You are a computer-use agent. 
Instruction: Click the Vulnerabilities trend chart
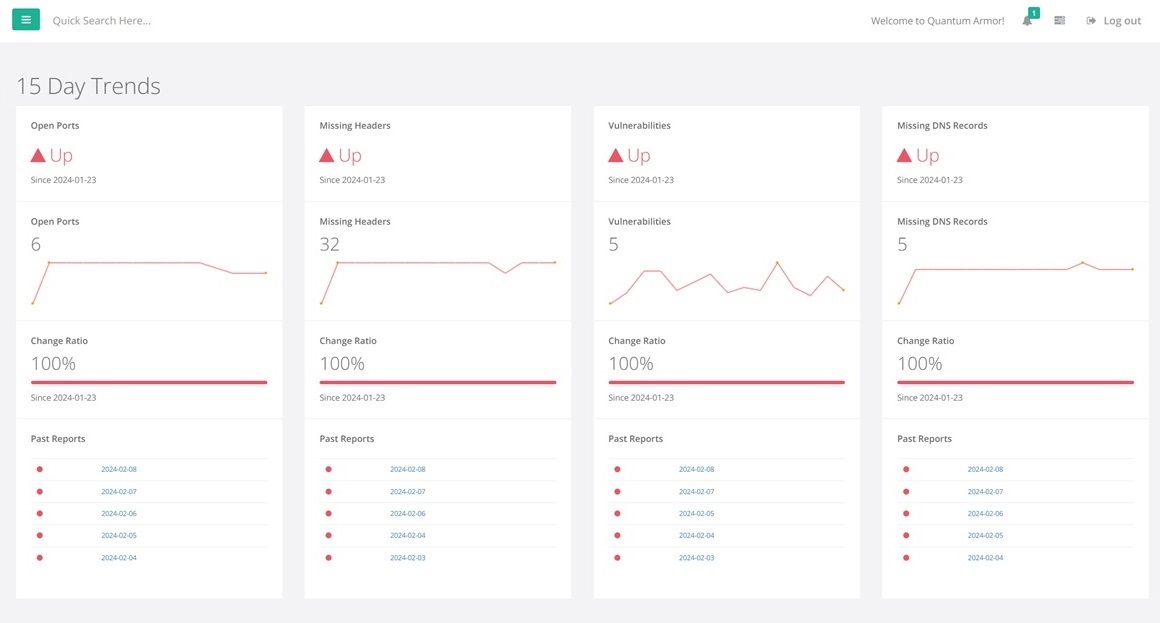(x=726, y=282)
